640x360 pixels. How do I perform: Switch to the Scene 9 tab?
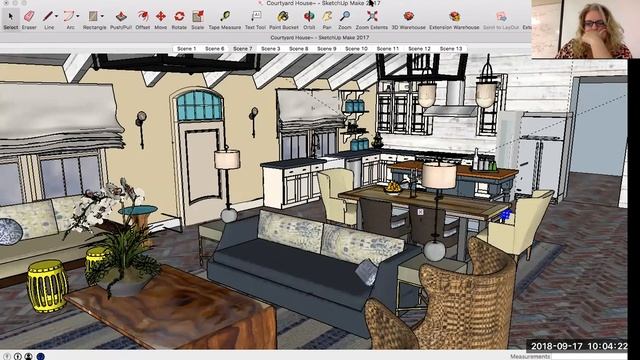[x=327, y=49]
